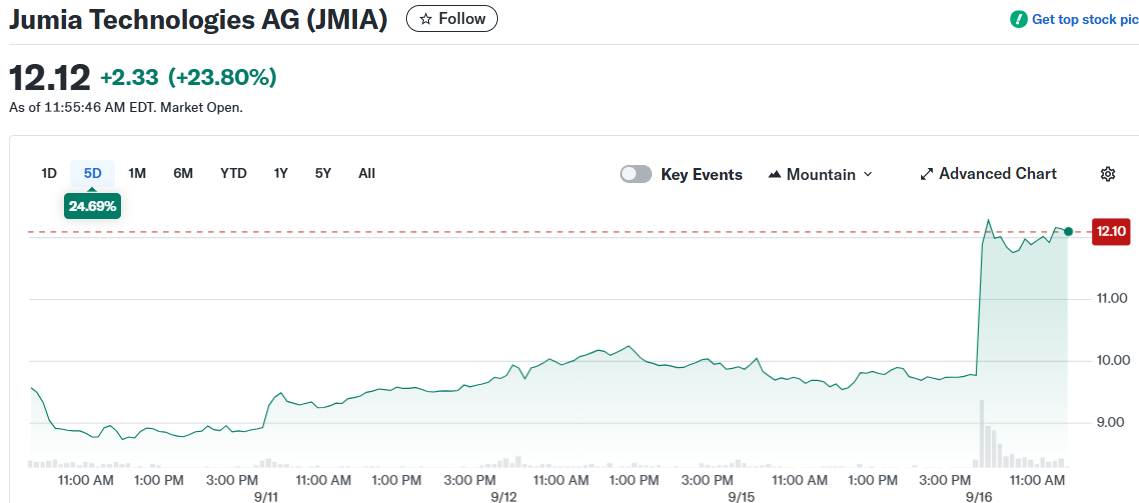Click the 9/11 date axis label

coord(267,497)
